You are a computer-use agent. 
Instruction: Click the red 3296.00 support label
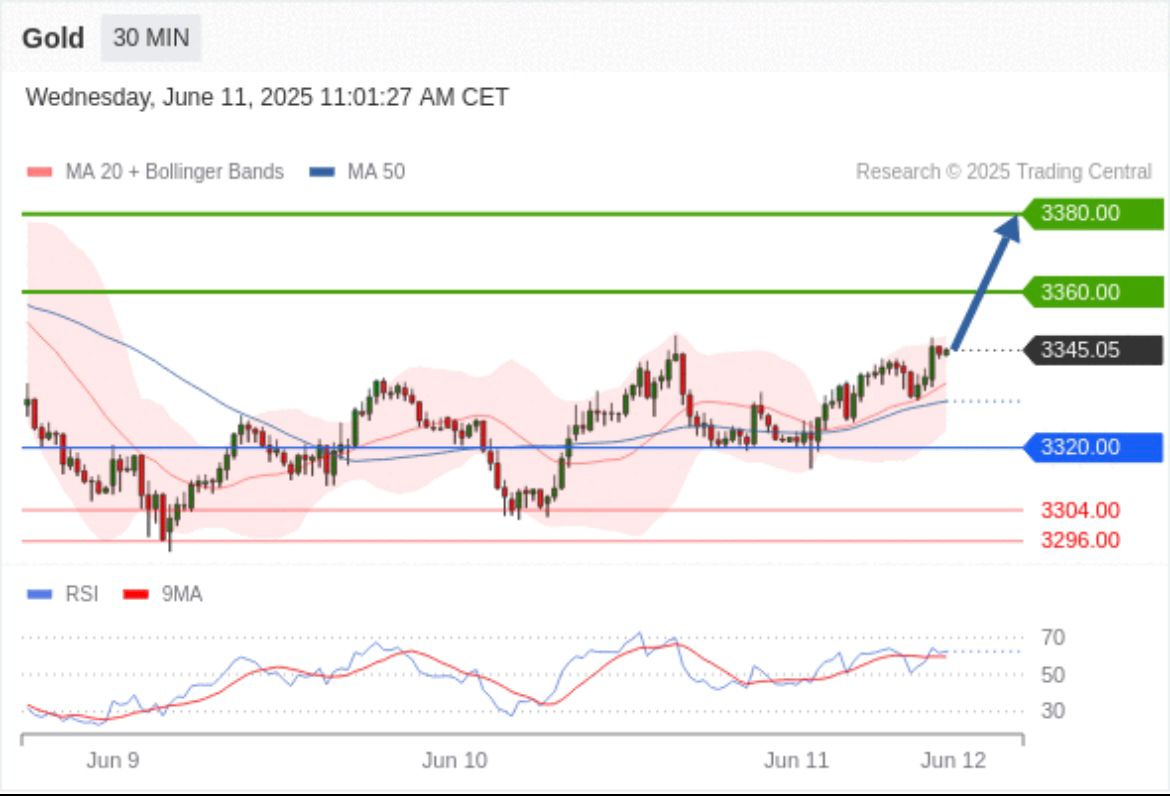coord(1080,540)
